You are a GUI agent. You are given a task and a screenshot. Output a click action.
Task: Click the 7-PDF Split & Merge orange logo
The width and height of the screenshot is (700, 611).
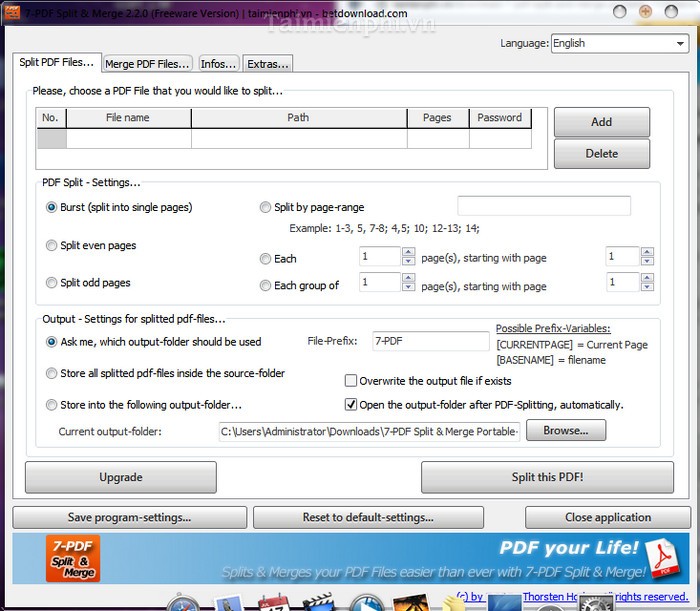73,558
